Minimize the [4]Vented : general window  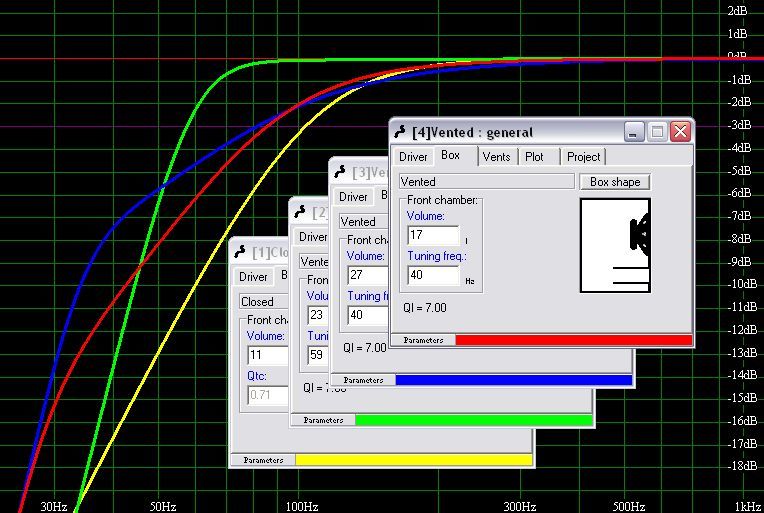point(633,132)
